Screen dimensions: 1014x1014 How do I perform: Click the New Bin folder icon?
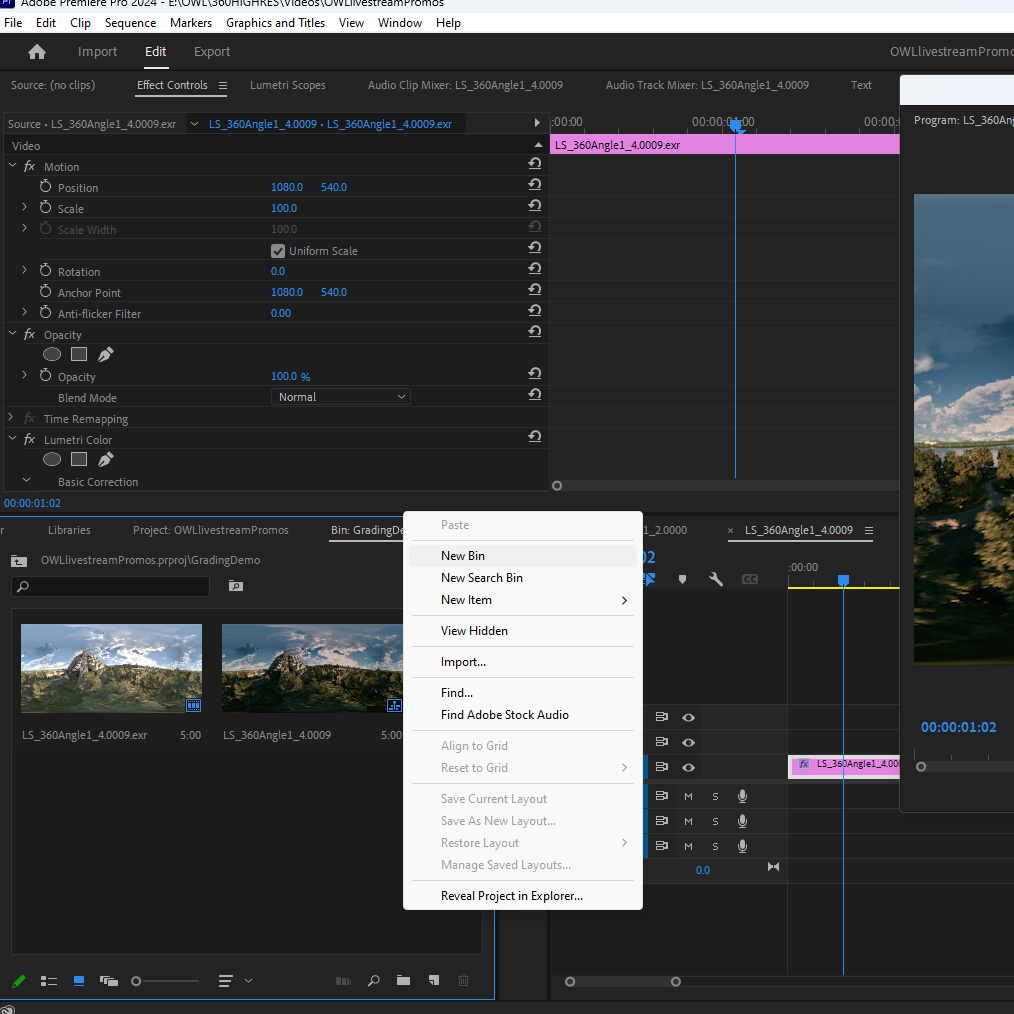[404, 981]
